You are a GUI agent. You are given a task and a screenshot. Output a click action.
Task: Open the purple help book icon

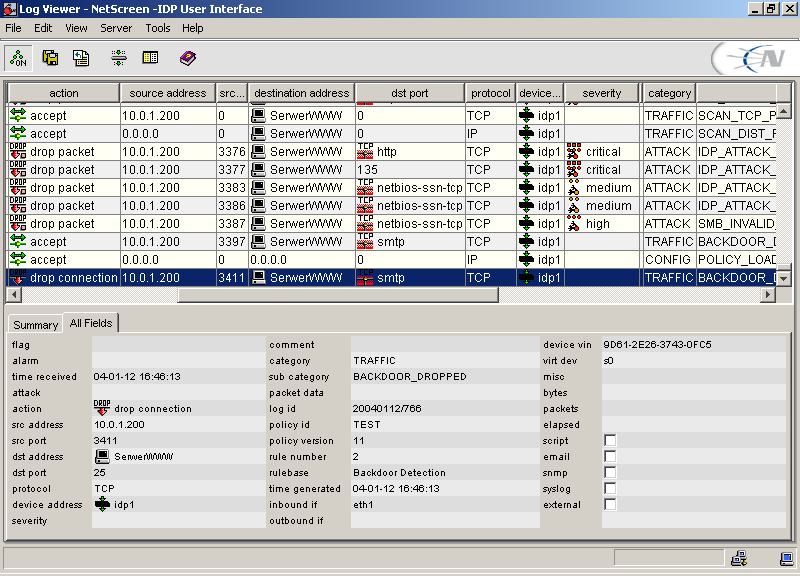point(188,58)
